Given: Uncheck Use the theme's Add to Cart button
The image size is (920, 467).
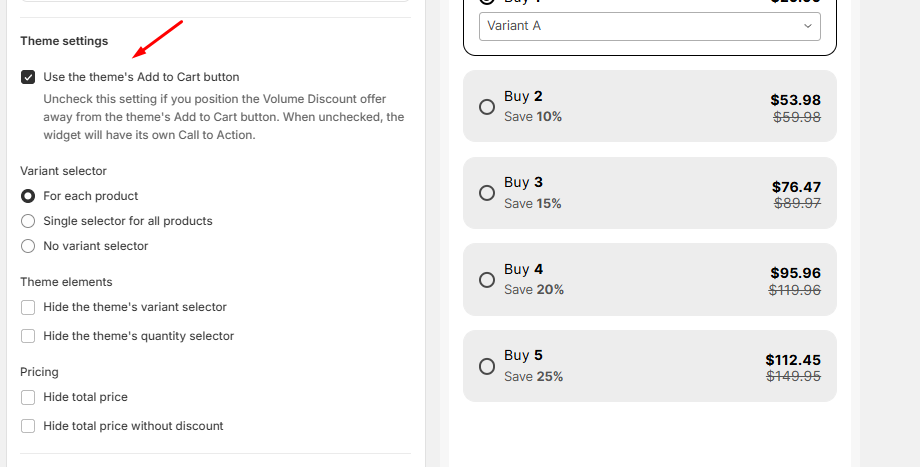Looking at the screenshot, I should 28,77.
